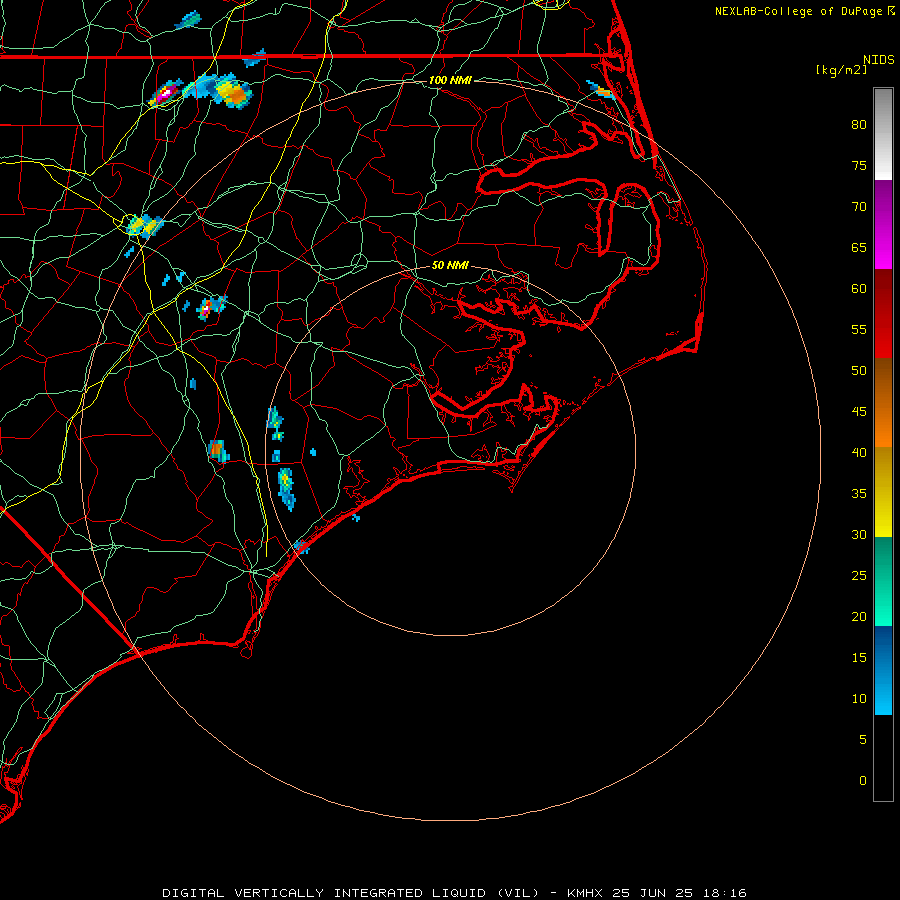
Task: Click the 0 value on the color scale
Action: (863, 781)
